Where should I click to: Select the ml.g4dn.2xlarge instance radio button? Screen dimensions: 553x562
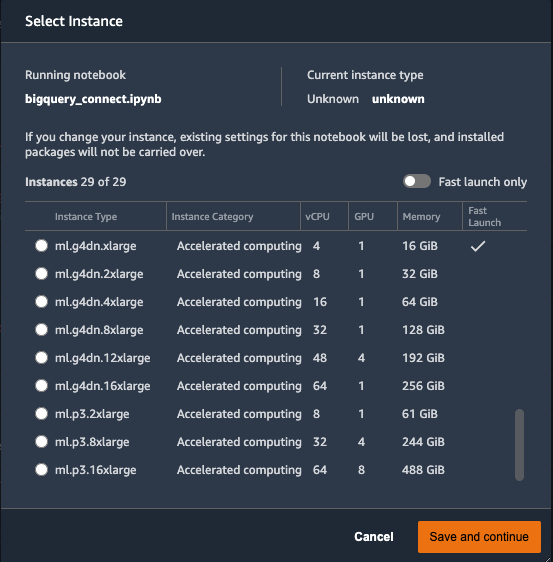click(42, 274)
